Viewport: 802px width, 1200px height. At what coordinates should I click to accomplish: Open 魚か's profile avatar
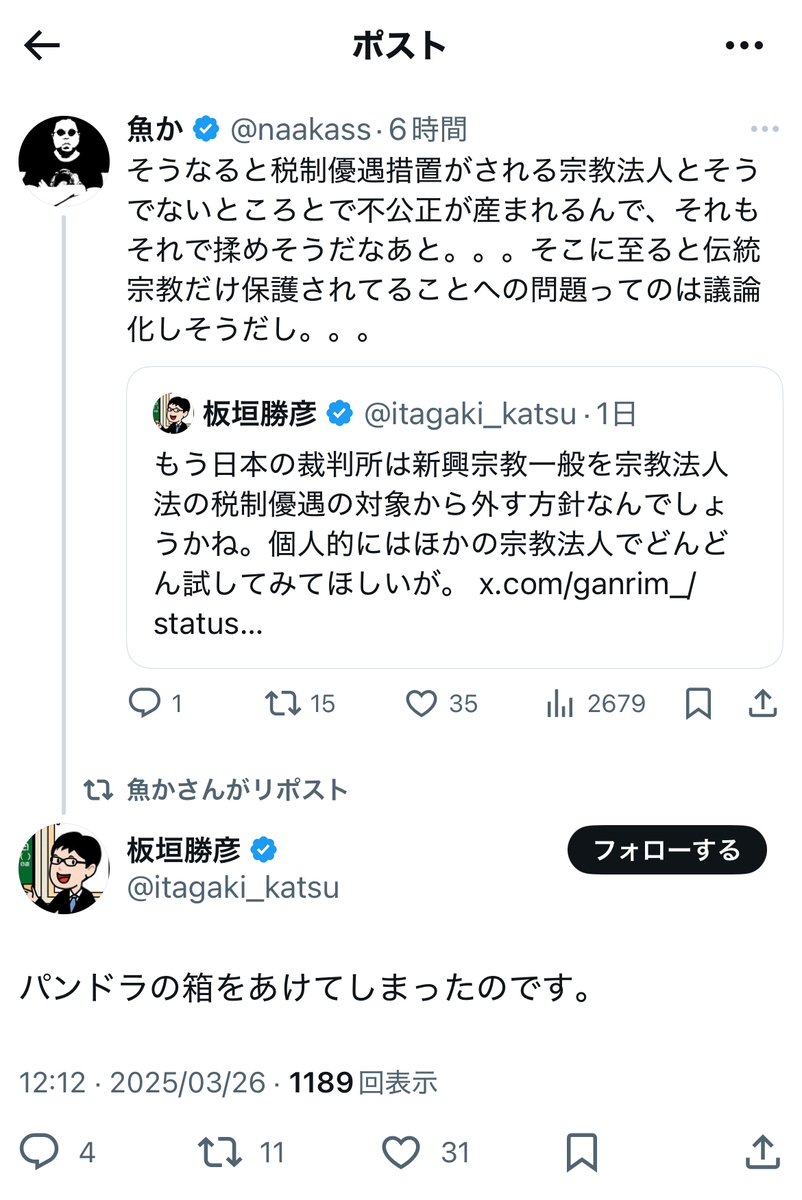(65, 159)
